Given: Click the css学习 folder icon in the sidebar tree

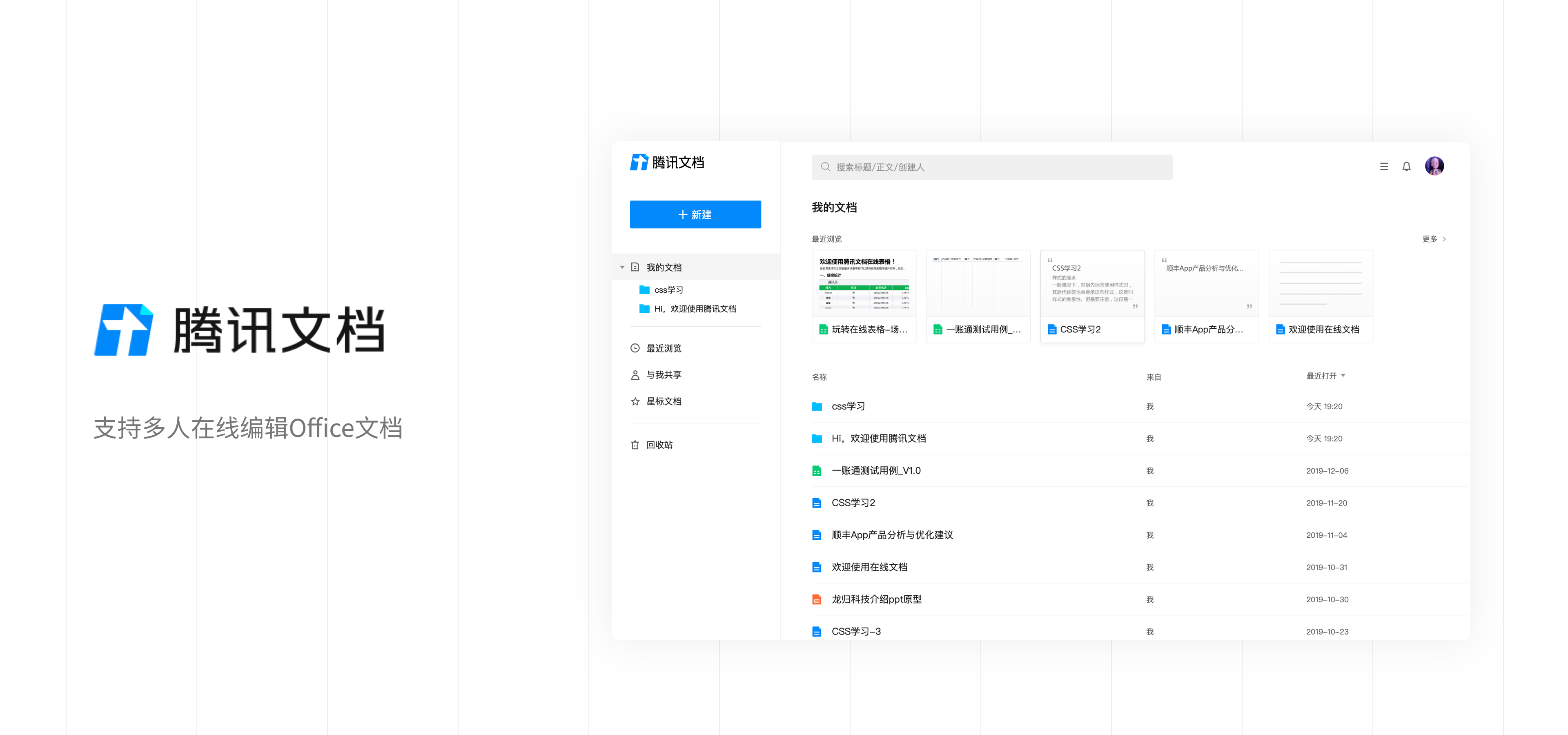Looking at the screenshot, I should (x=644, y=290).
